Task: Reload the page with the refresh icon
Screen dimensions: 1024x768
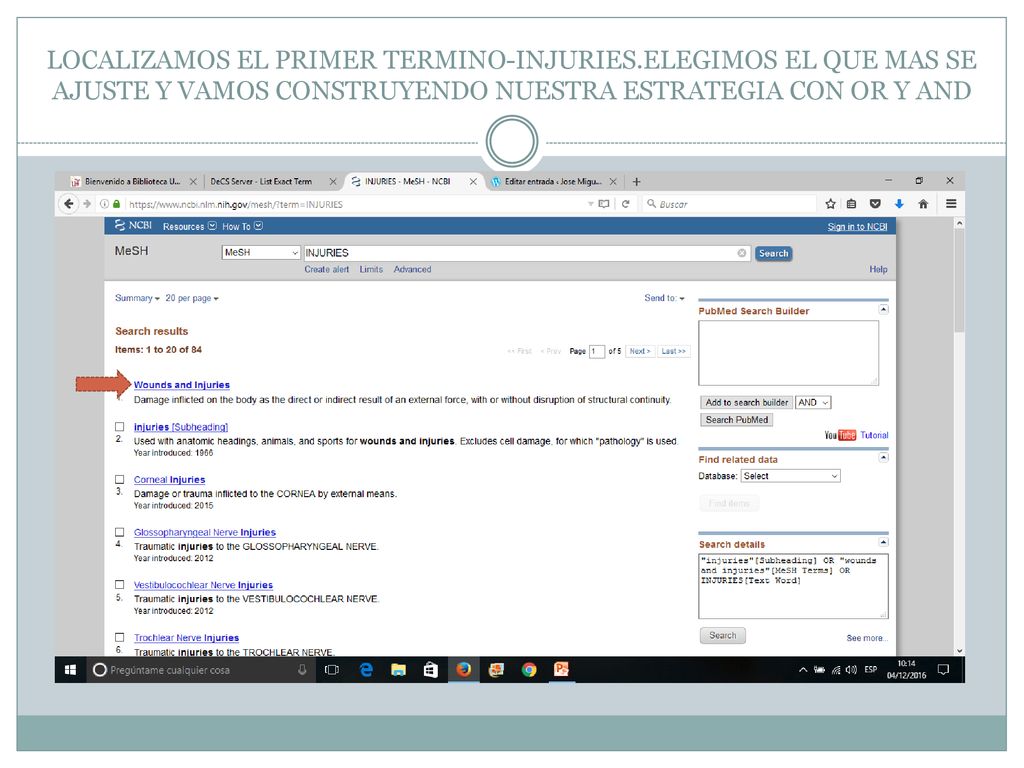Action: [x=626, y=204]
